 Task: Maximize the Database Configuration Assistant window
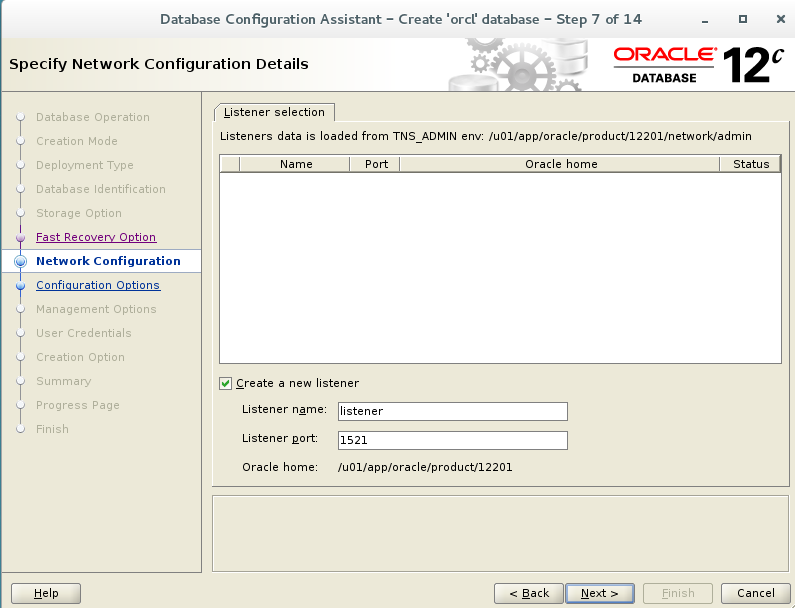[x=743, y=19]
